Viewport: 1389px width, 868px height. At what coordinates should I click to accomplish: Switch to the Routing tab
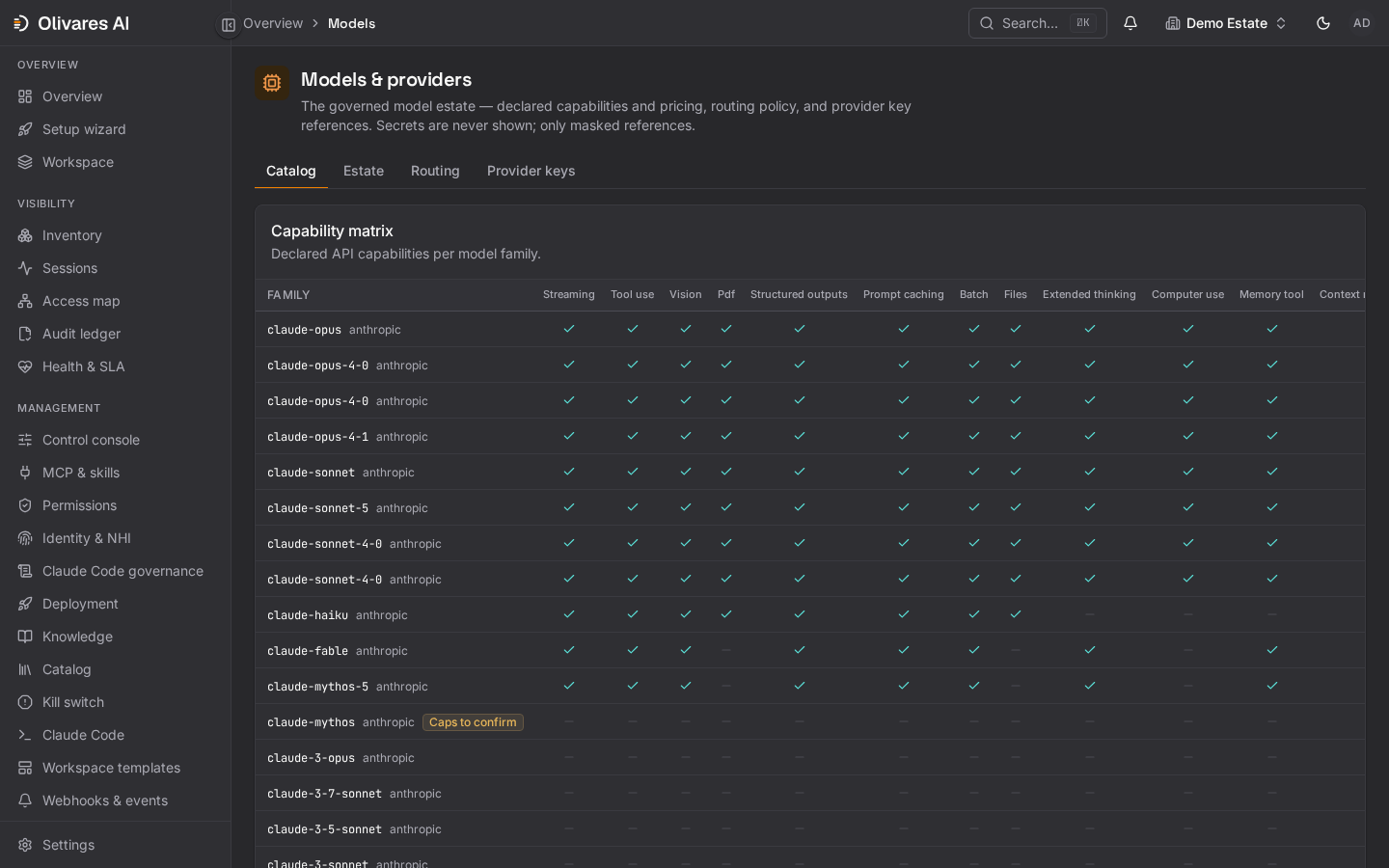[435, 171]
